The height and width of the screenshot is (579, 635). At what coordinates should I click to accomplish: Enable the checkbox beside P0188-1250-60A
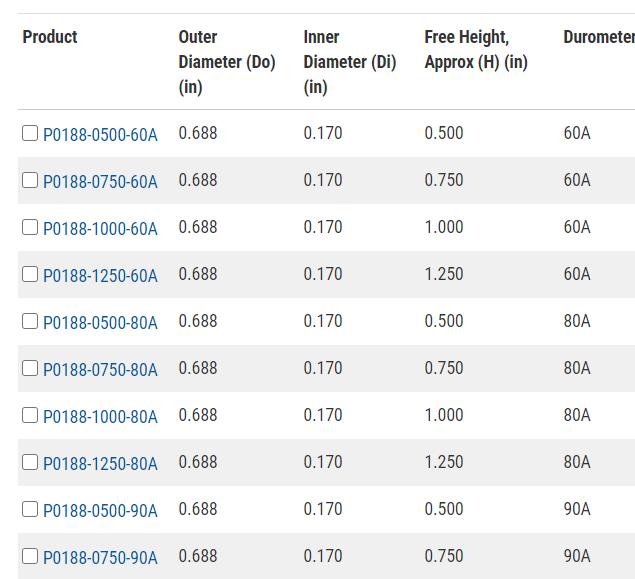pyautogui.click(x=30, y=274)
